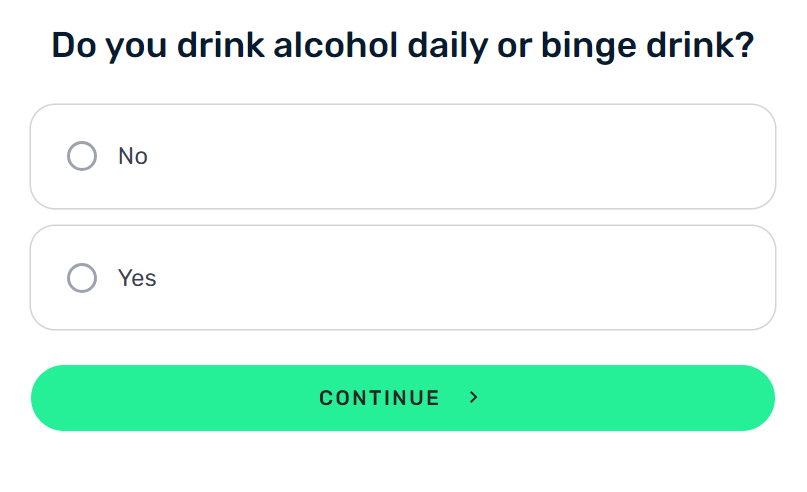Select the "Yes" radio button circle
The image size is (807, 492).
pyautogui.click(x=82, y=278)
